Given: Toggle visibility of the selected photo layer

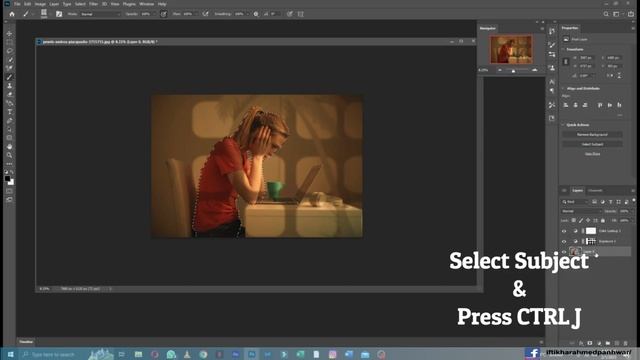Looking at the screenshot, I should click(x=564, y=252).
